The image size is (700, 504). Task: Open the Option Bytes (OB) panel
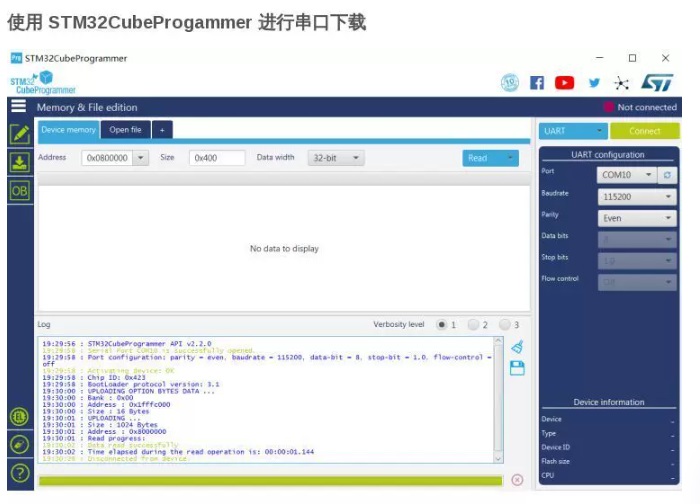19,190
